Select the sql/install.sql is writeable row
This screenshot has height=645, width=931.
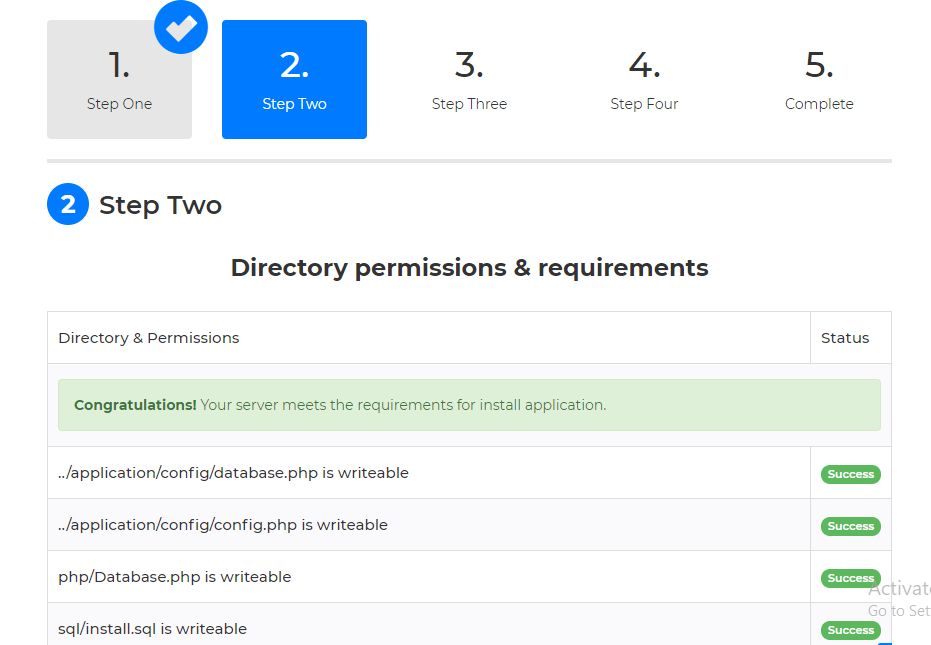(x=152, y=629)
